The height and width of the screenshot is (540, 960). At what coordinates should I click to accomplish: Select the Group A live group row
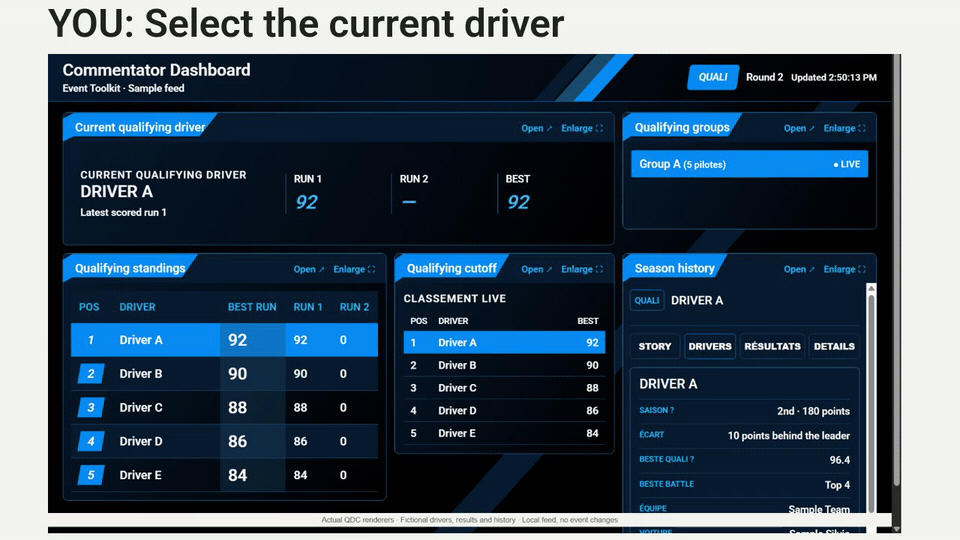coord(749,164)
